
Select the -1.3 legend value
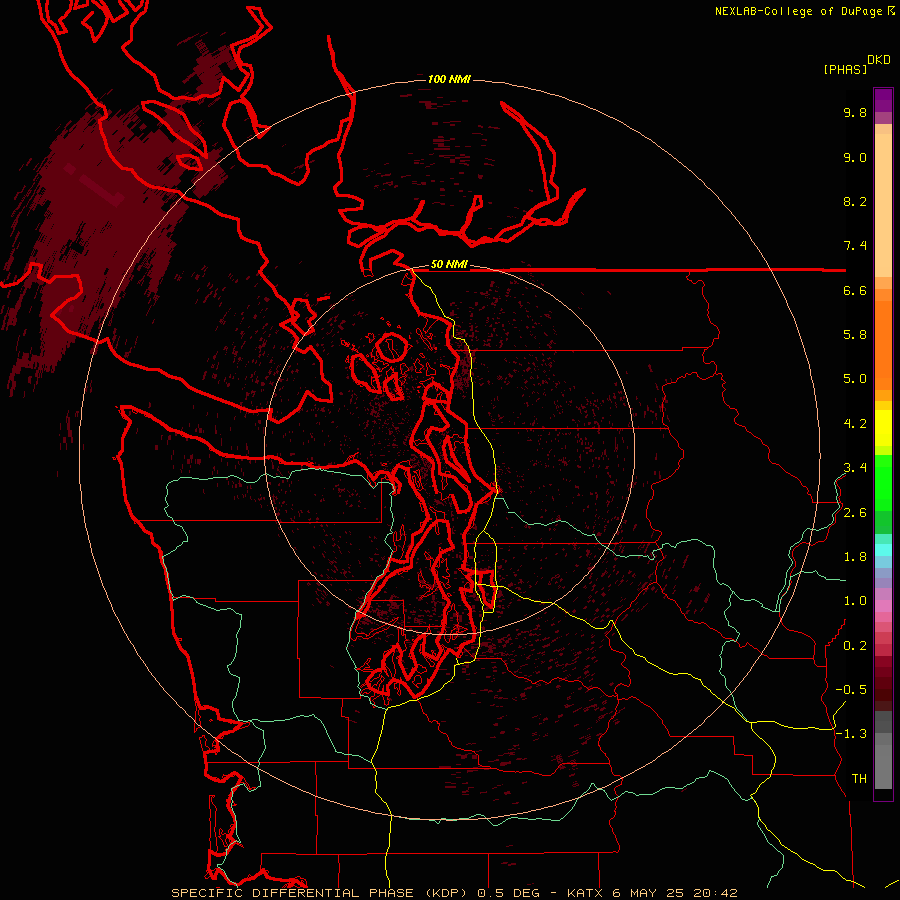pos(851,734)
